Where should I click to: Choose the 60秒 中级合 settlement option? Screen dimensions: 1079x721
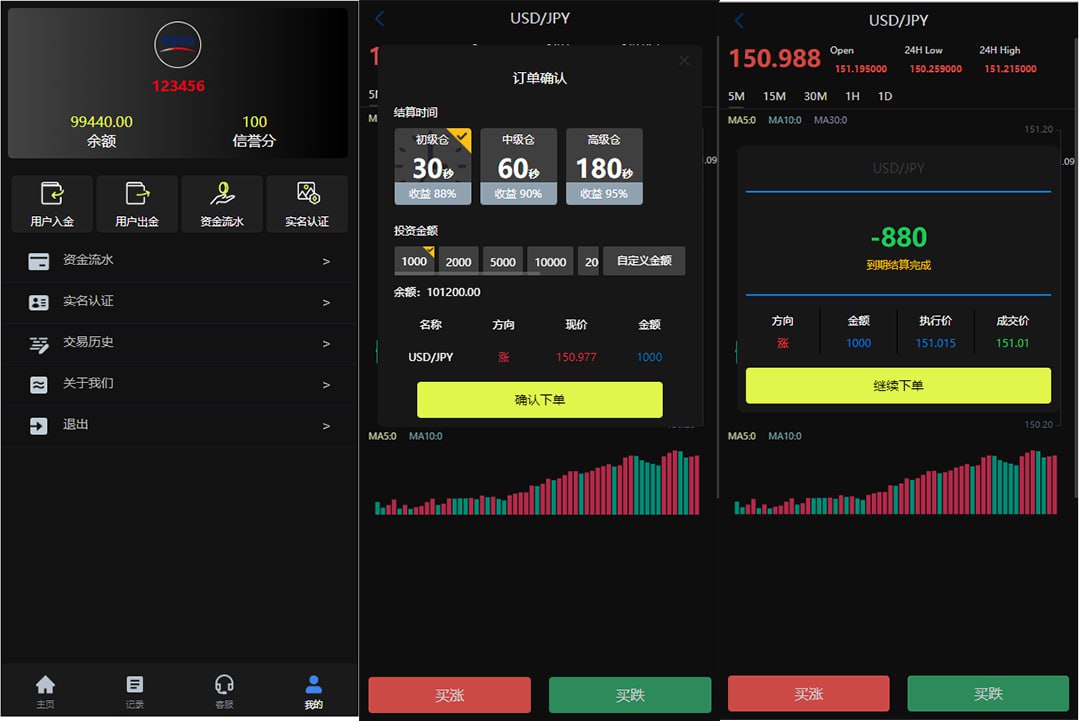coord(518,166)
